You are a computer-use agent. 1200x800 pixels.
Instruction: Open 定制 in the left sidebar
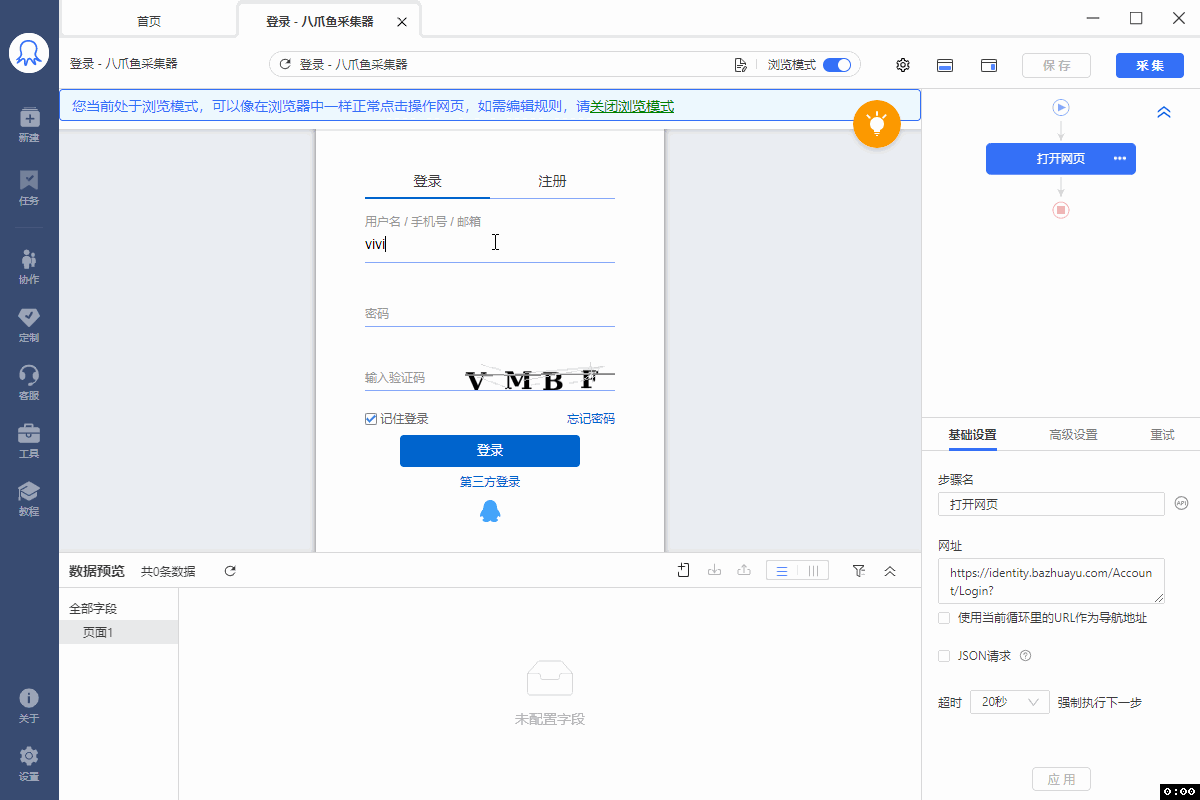tap(29, 325)
